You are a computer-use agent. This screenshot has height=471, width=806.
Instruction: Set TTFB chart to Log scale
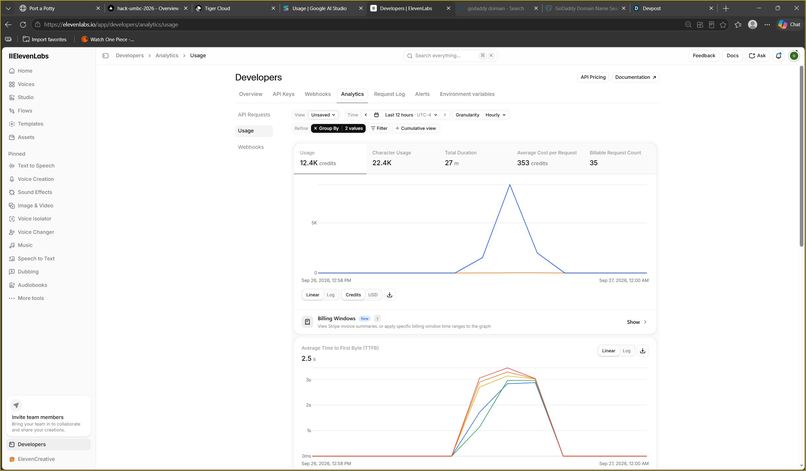(x=627, y=351)
